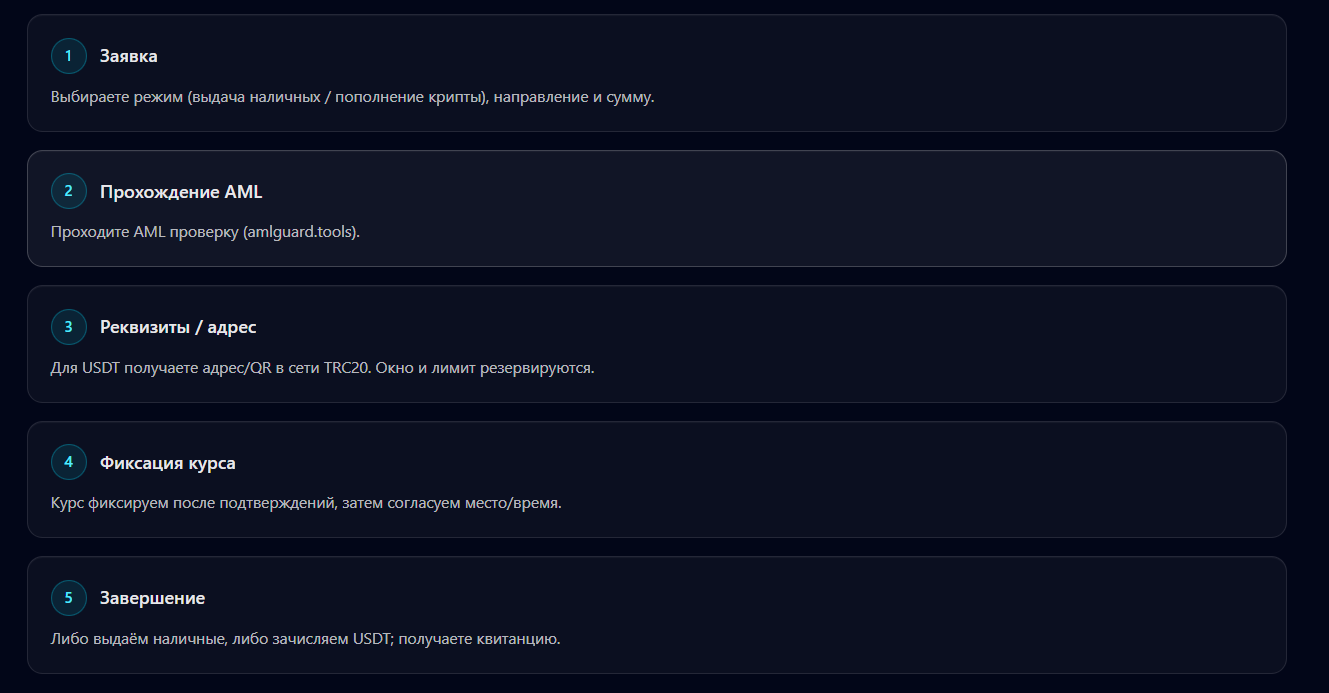Click the amlguard.tools text in step 2
This screenshot has height=693, width=1329.
301,232
